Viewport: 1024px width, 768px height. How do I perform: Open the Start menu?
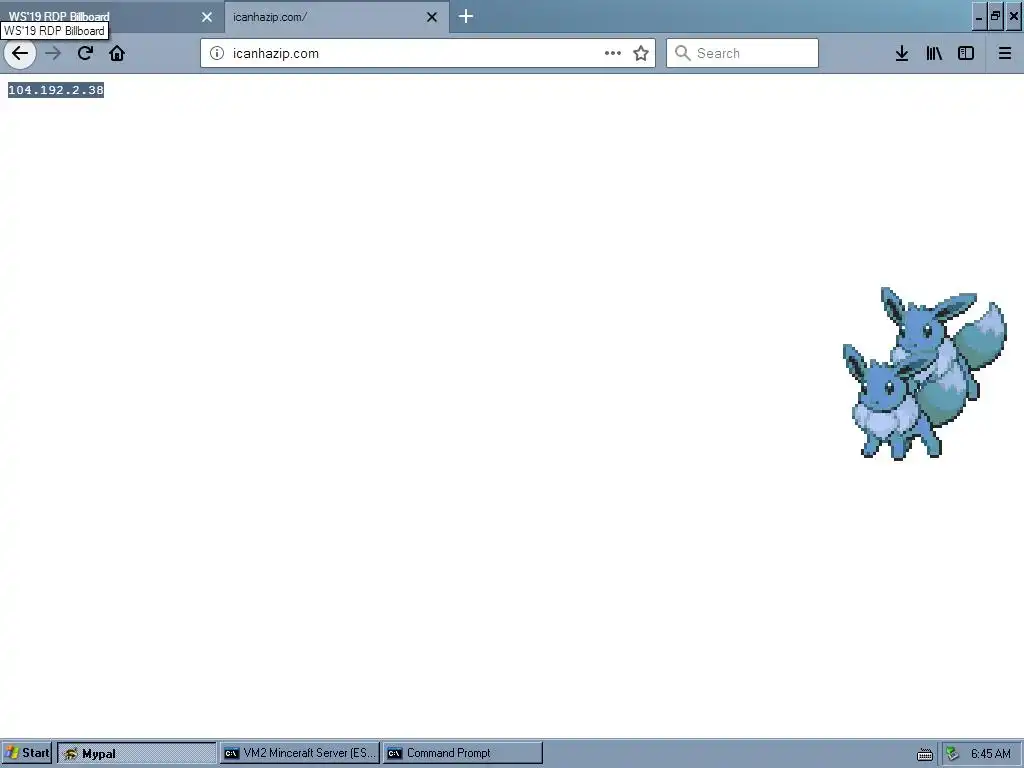pos(26,753)
